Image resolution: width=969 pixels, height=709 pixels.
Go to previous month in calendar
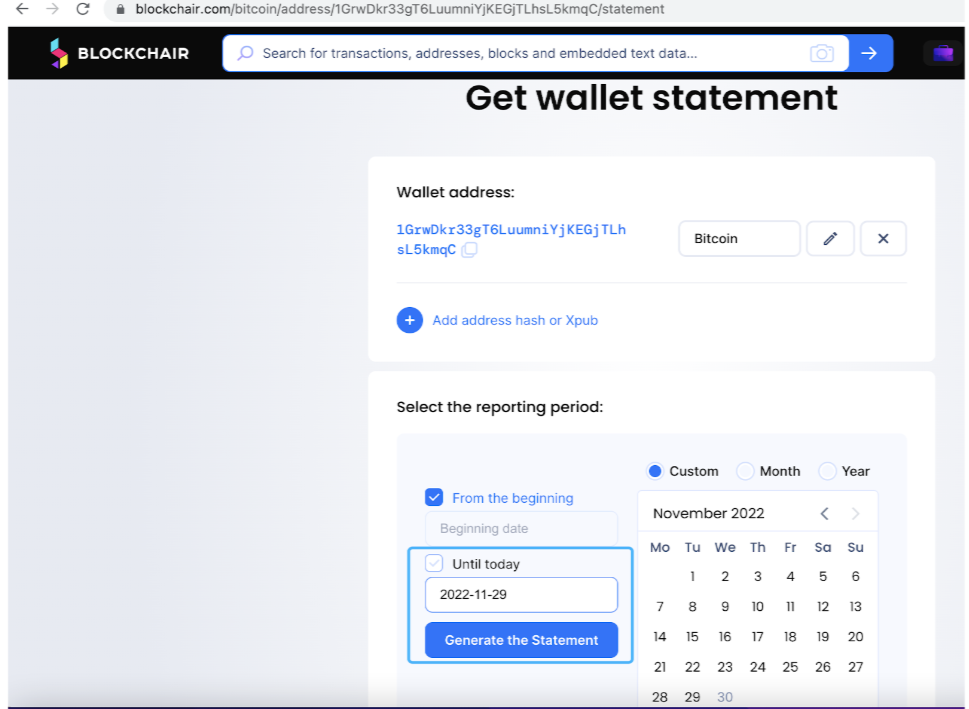click(x=824, y=514)
